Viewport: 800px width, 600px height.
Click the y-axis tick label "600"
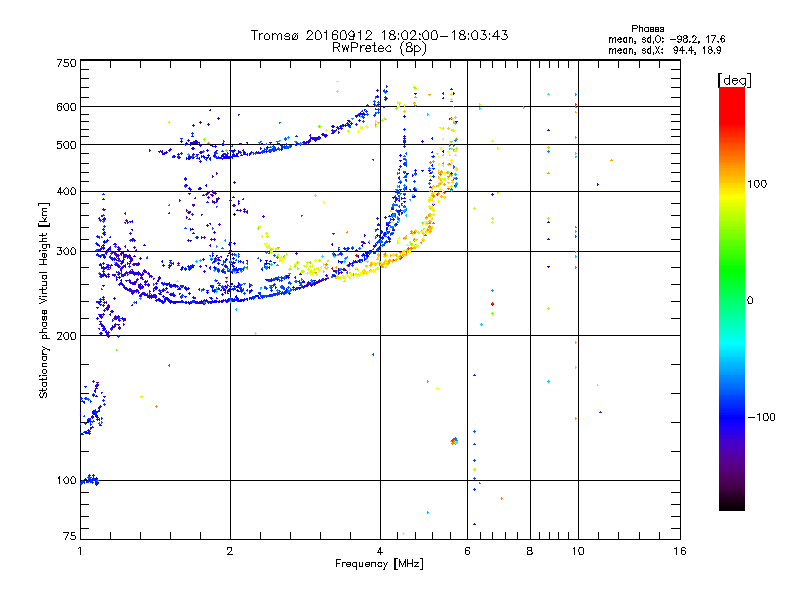66,107
